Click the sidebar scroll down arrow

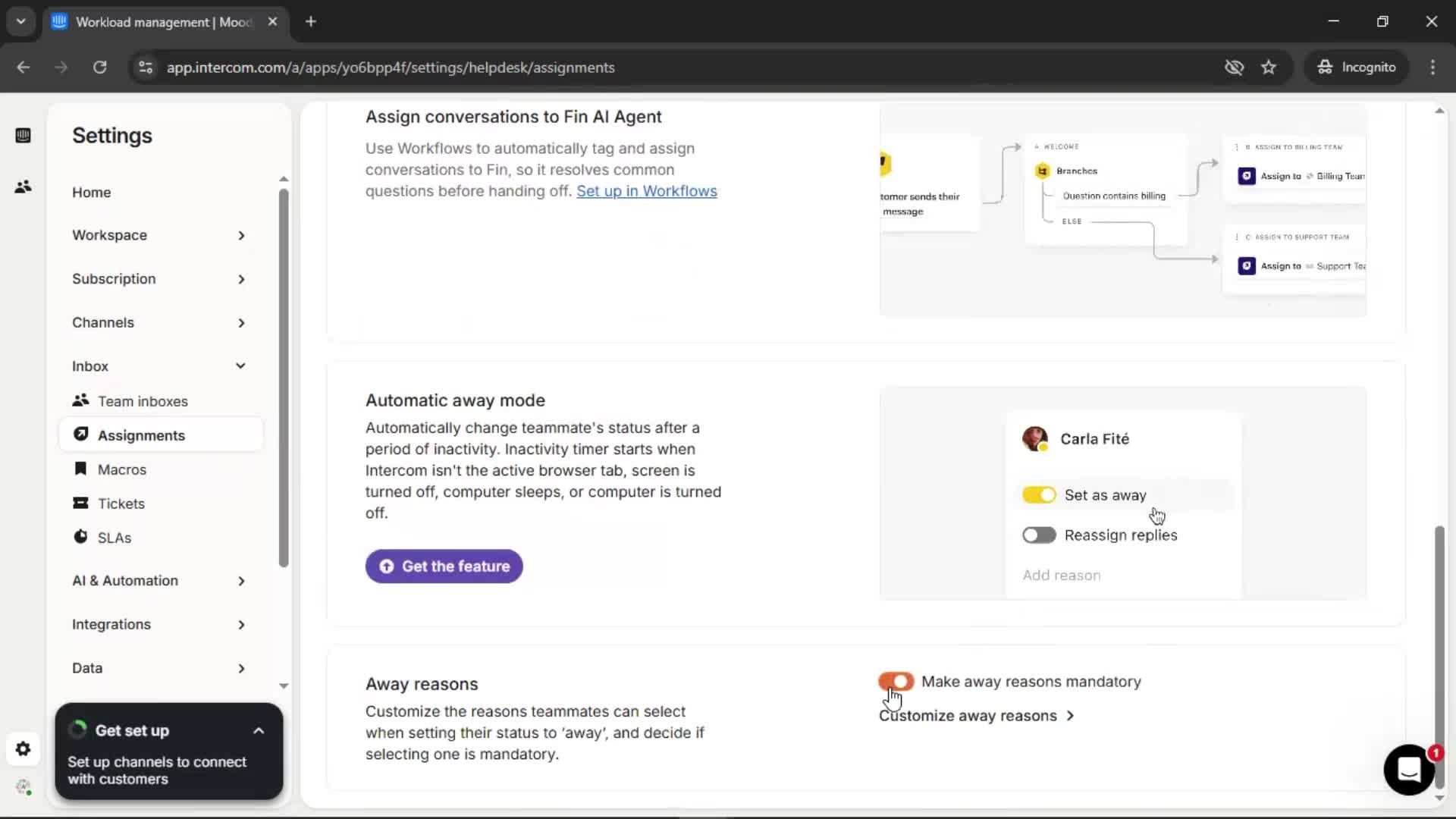click(284, 686)
